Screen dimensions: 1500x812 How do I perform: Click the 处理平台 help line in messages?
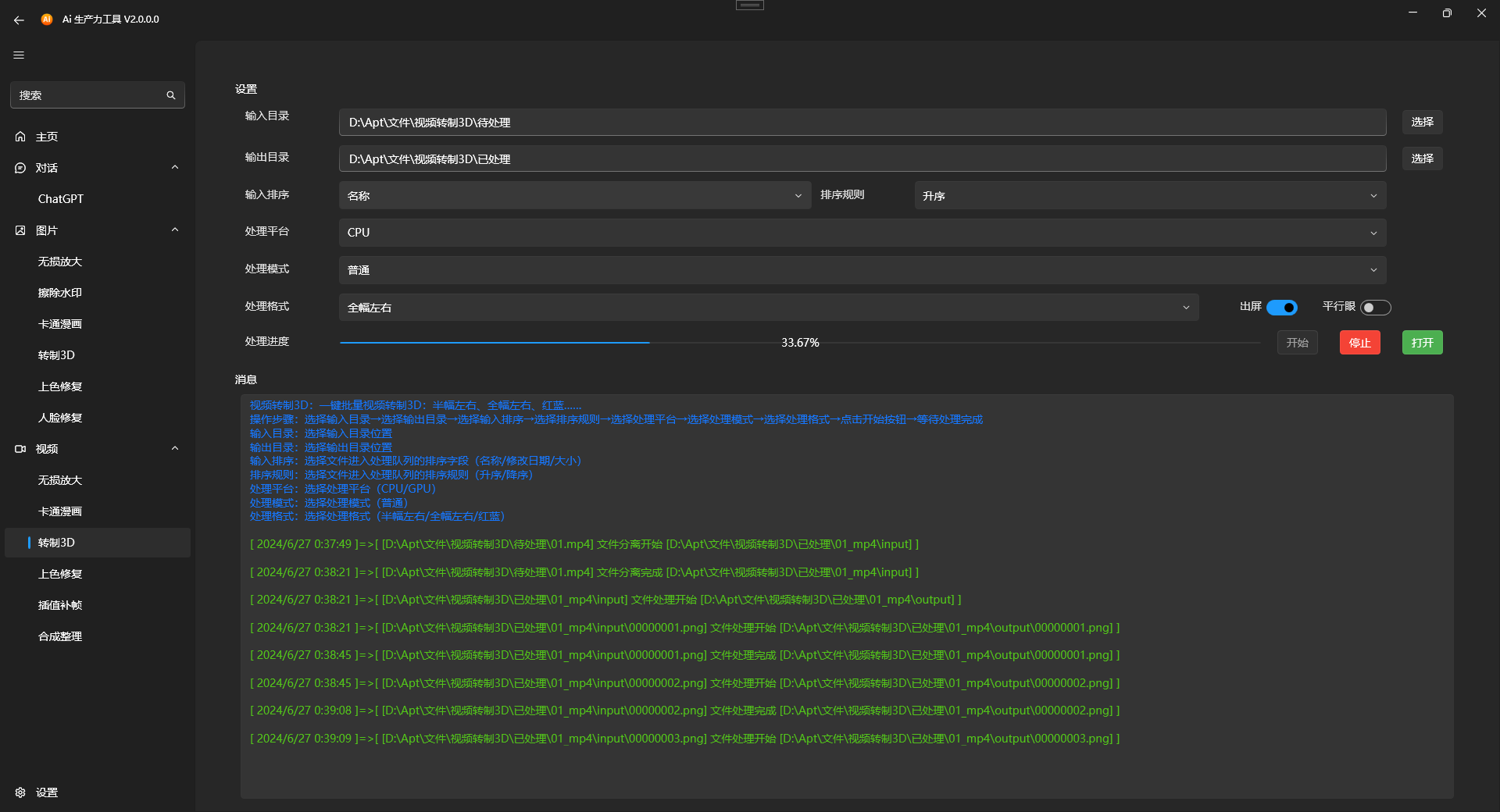click(343, 489)
